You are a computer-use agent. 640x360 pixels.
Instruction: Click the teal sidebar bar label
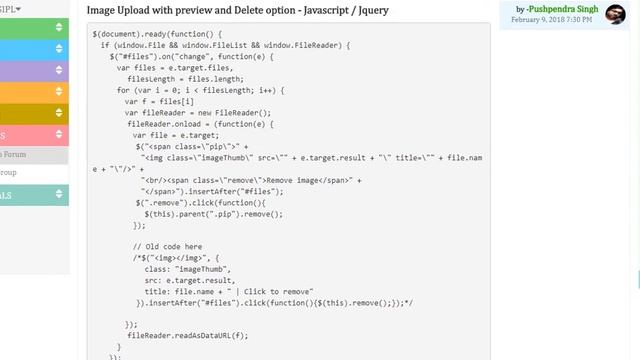point(6,196)
